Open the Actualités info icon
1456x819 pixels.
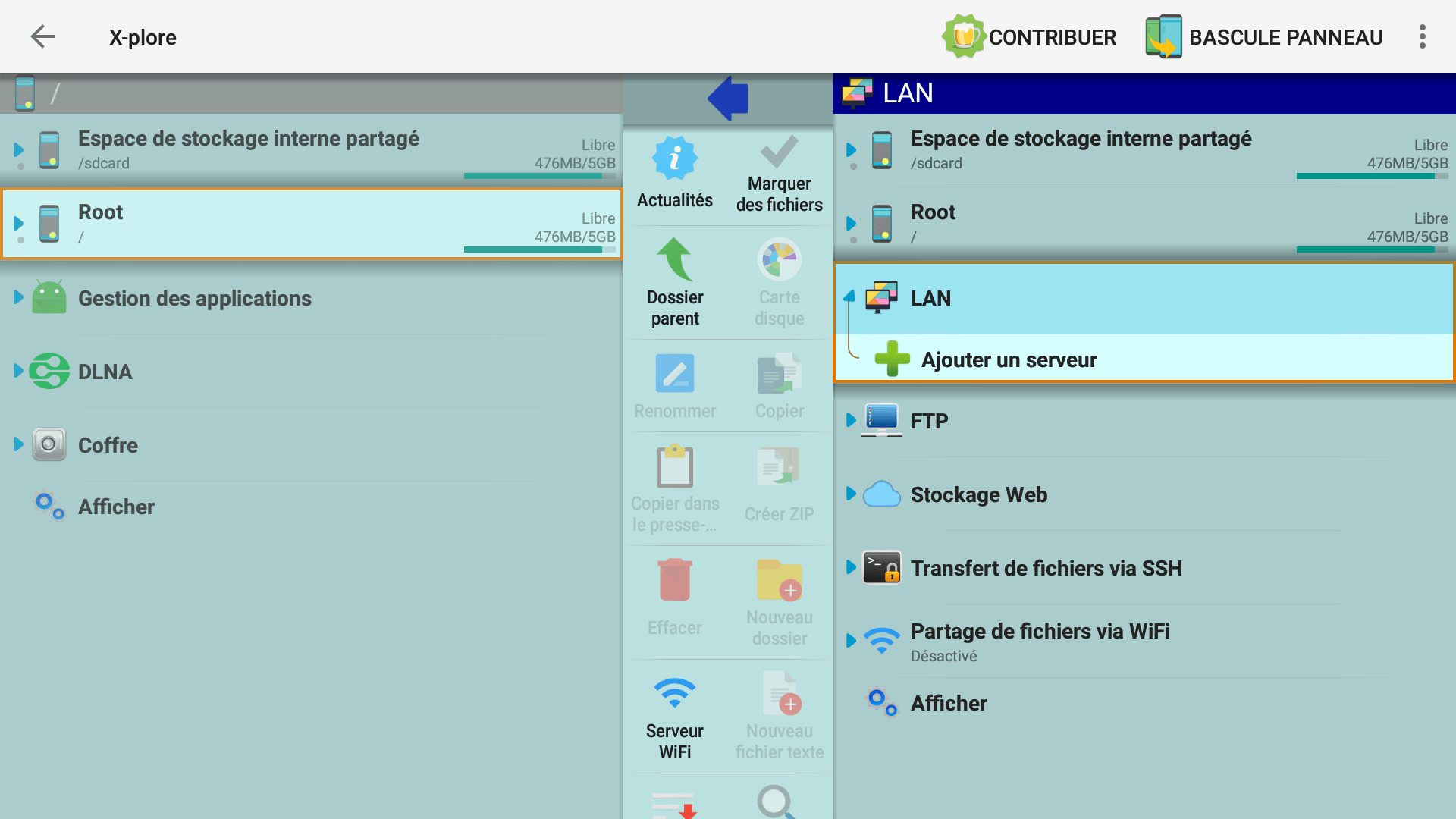(x=674, y=158)
